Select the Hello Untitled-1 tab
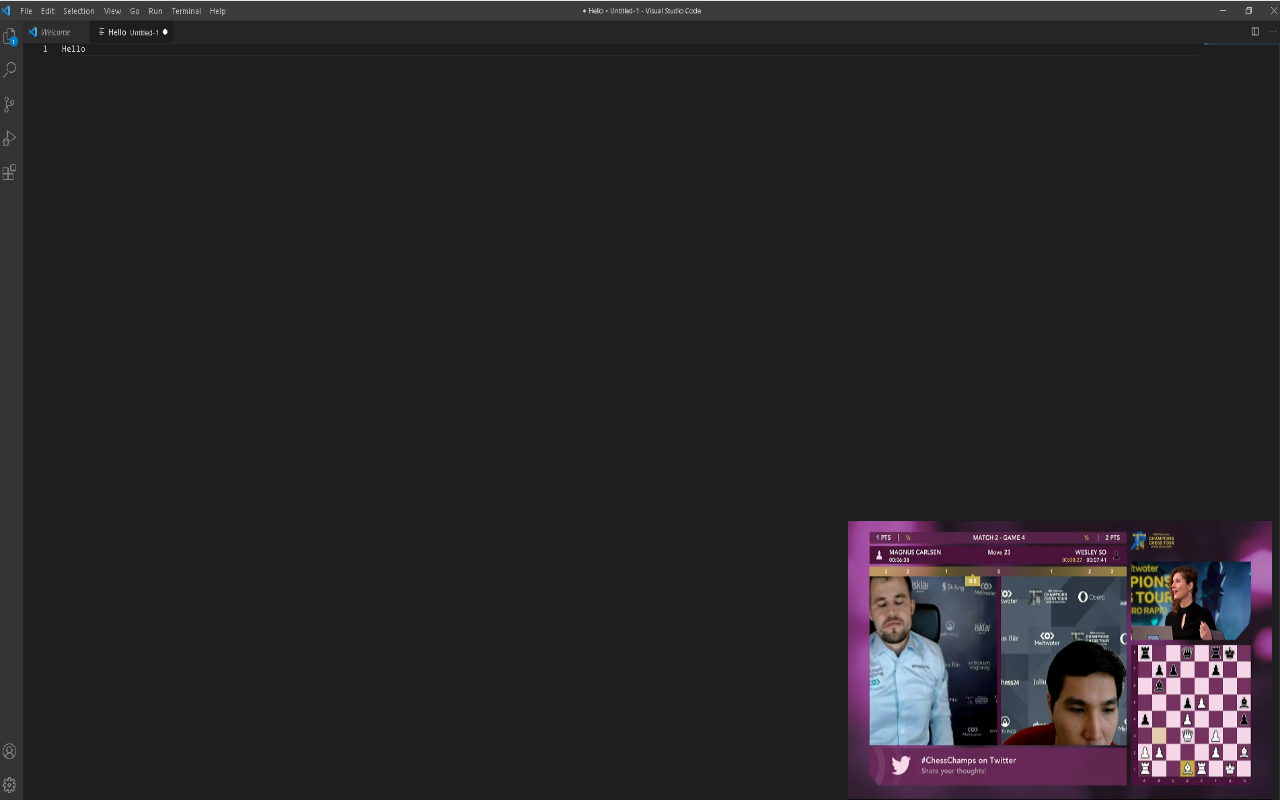The image size is (1280, 800). (132, 32)
